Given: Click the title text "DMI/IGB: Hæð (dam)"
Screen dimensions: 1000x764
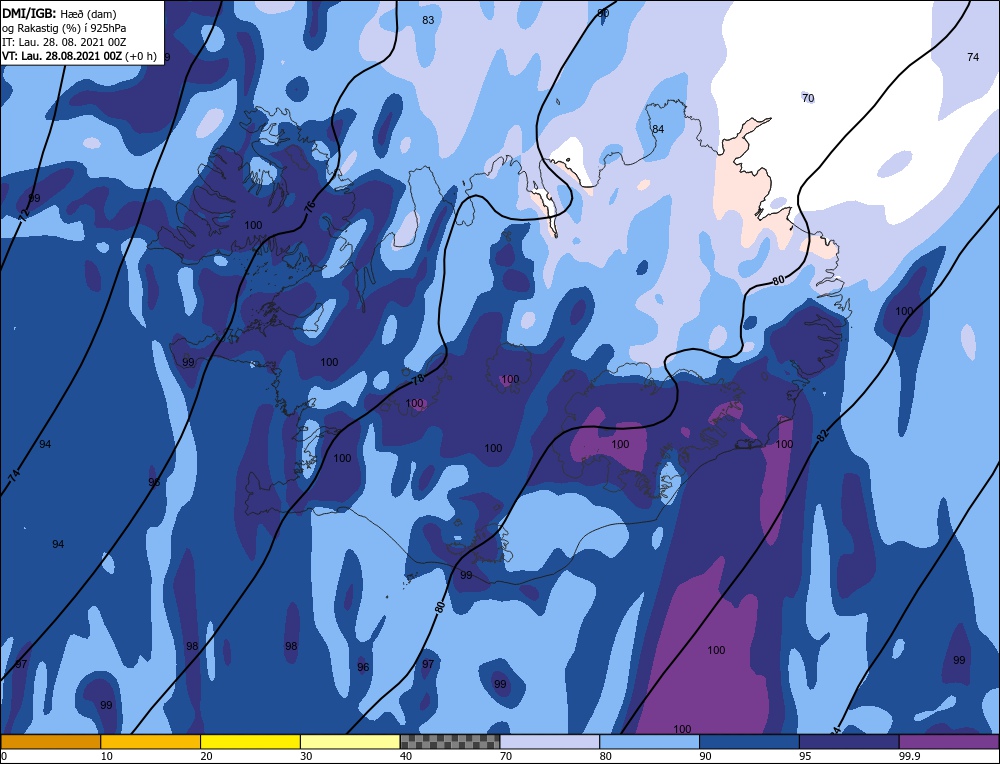Looking at the screenshot, I should pyautogui.click(x=59, y=14).
